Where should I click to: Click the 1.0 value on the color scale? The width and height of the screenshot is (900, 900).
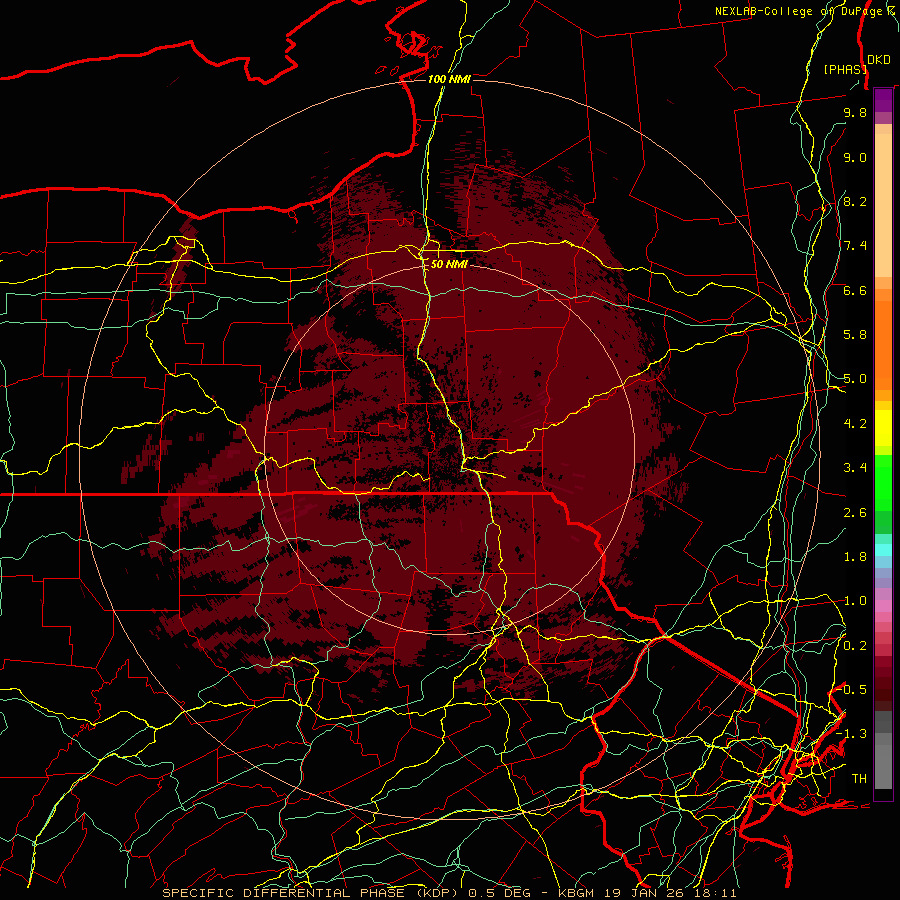point(855,601)
